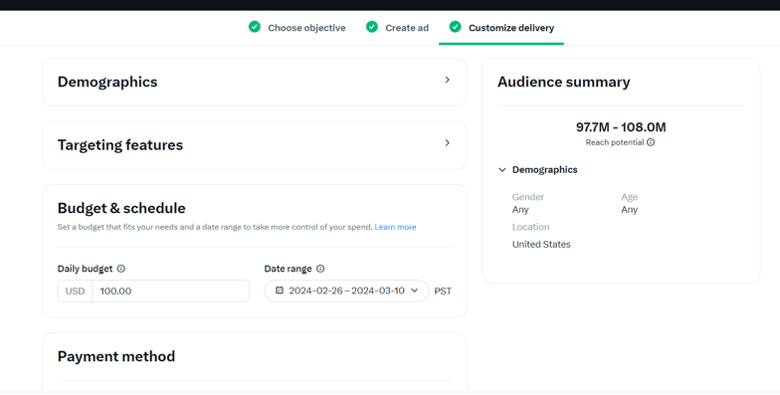The image size is (780, 395).
Task: Show Date range info tooltip icon
Action: click(320, 269)
